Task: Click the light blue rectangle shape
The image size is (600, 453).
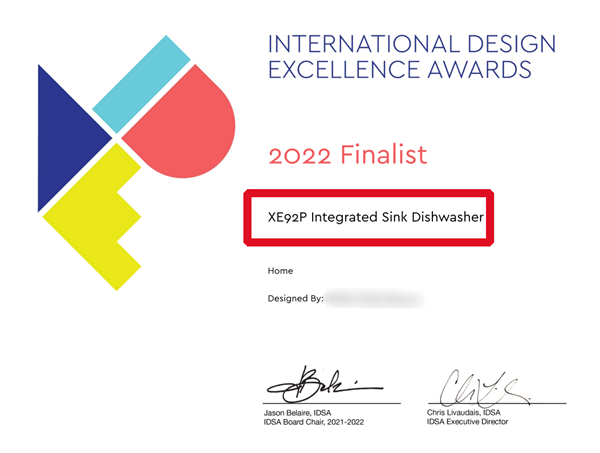Action: 141,85
